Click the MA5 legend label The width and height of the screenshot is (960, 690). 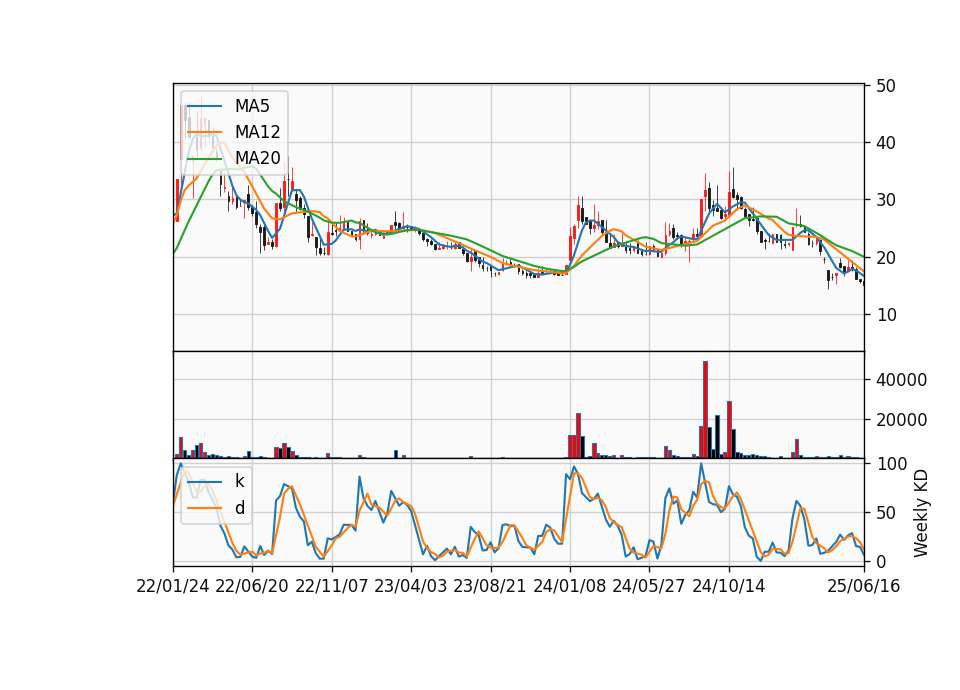point(252,106)
